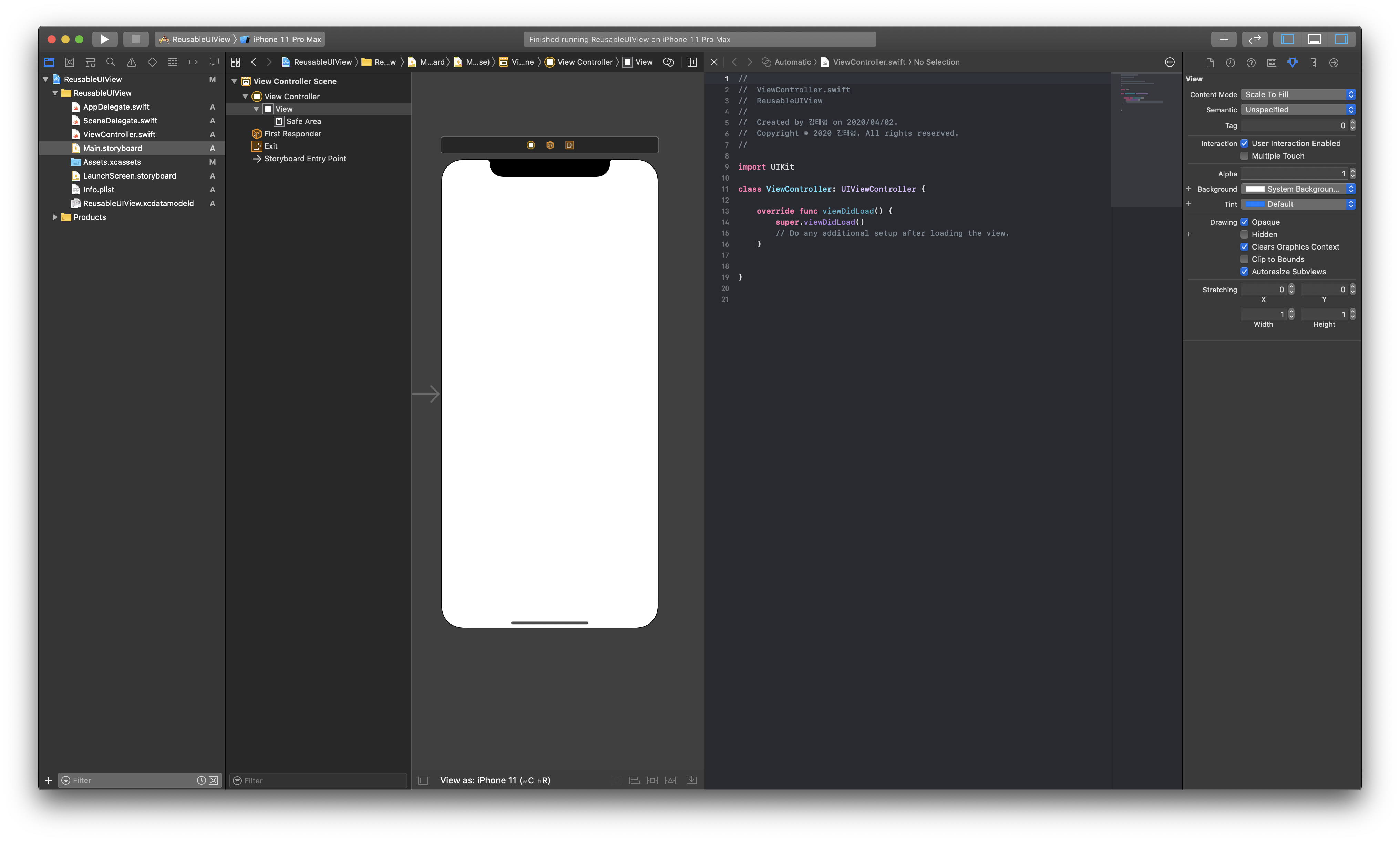The image size is (1400, 841).
Task: Click the Stop button in the toolbar
Action: coord(135,39)
